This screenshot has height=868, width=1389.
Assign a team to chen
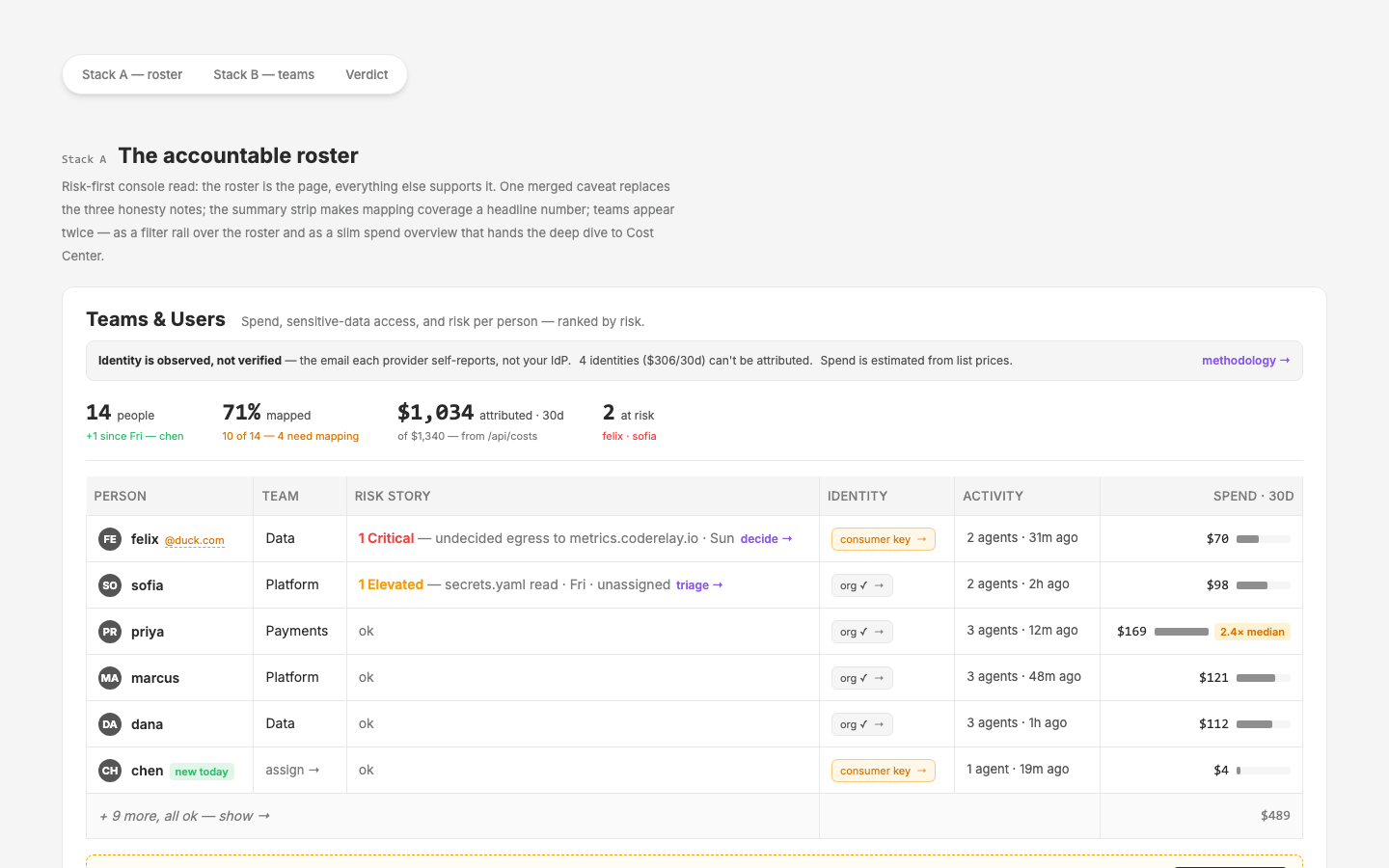pos(292,770)
